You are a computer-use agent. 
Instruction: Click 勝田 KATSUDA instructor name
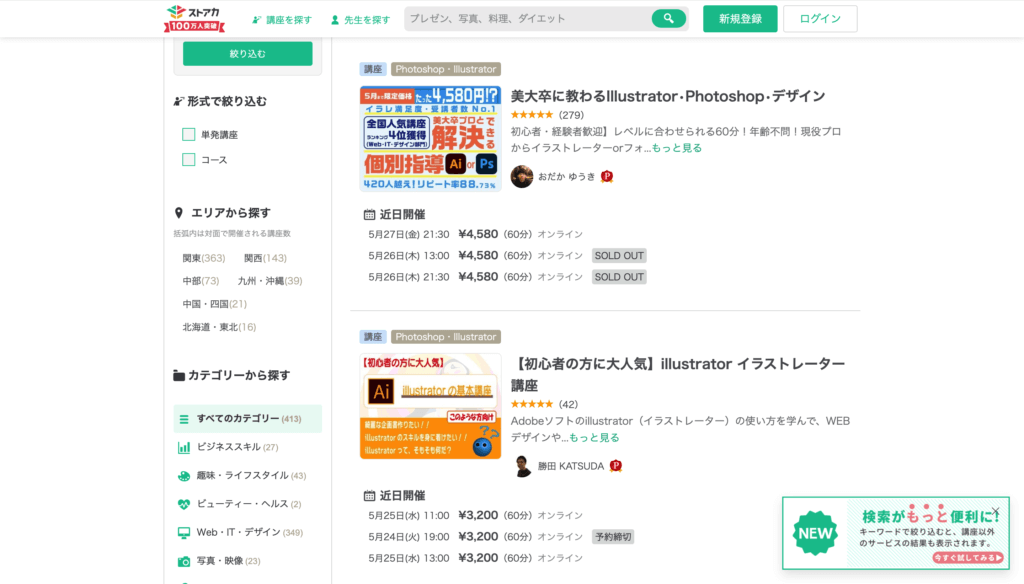coord(571,466)
